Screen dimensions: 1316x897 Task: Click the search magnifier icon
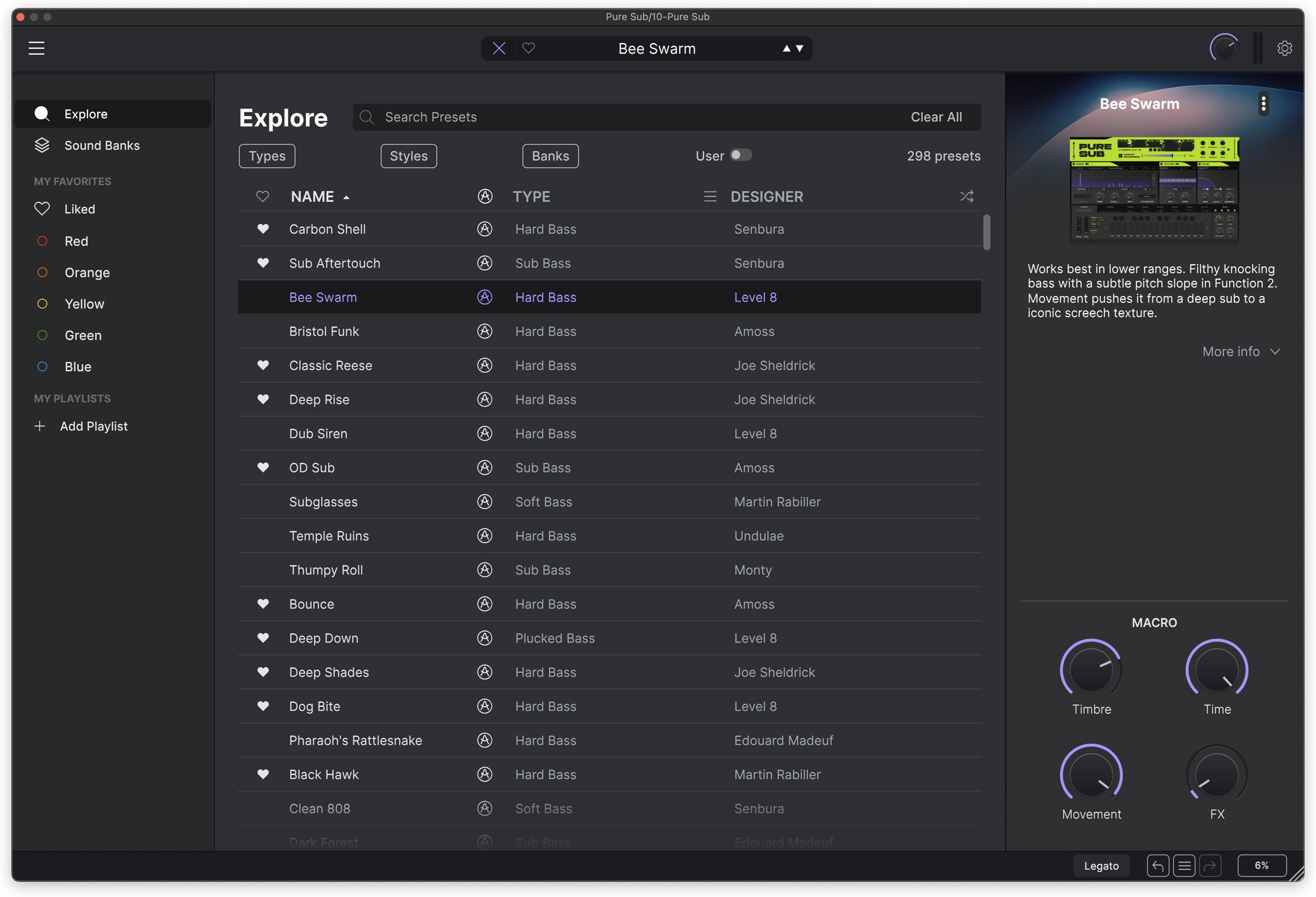click(367, 117)
